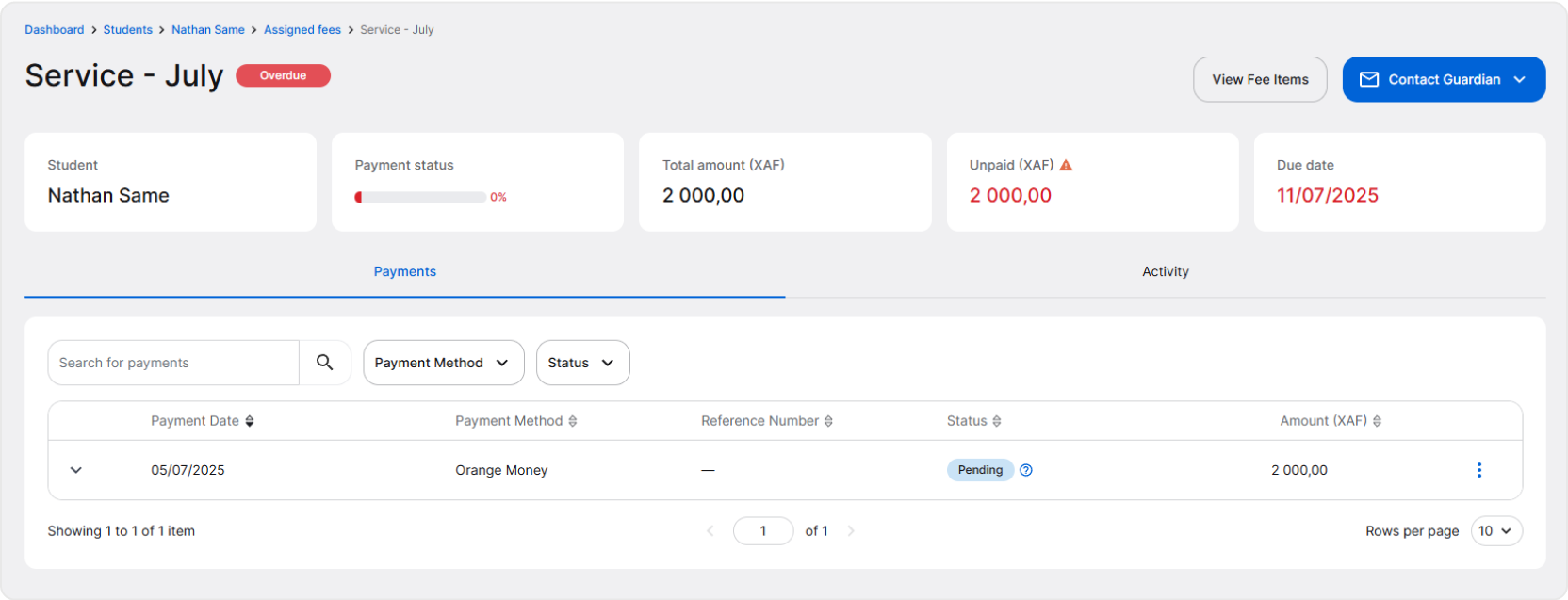This screenshot has width=1568, height=600.
Task: Switch to the Payments tab
Action: (x=405, y=271)
